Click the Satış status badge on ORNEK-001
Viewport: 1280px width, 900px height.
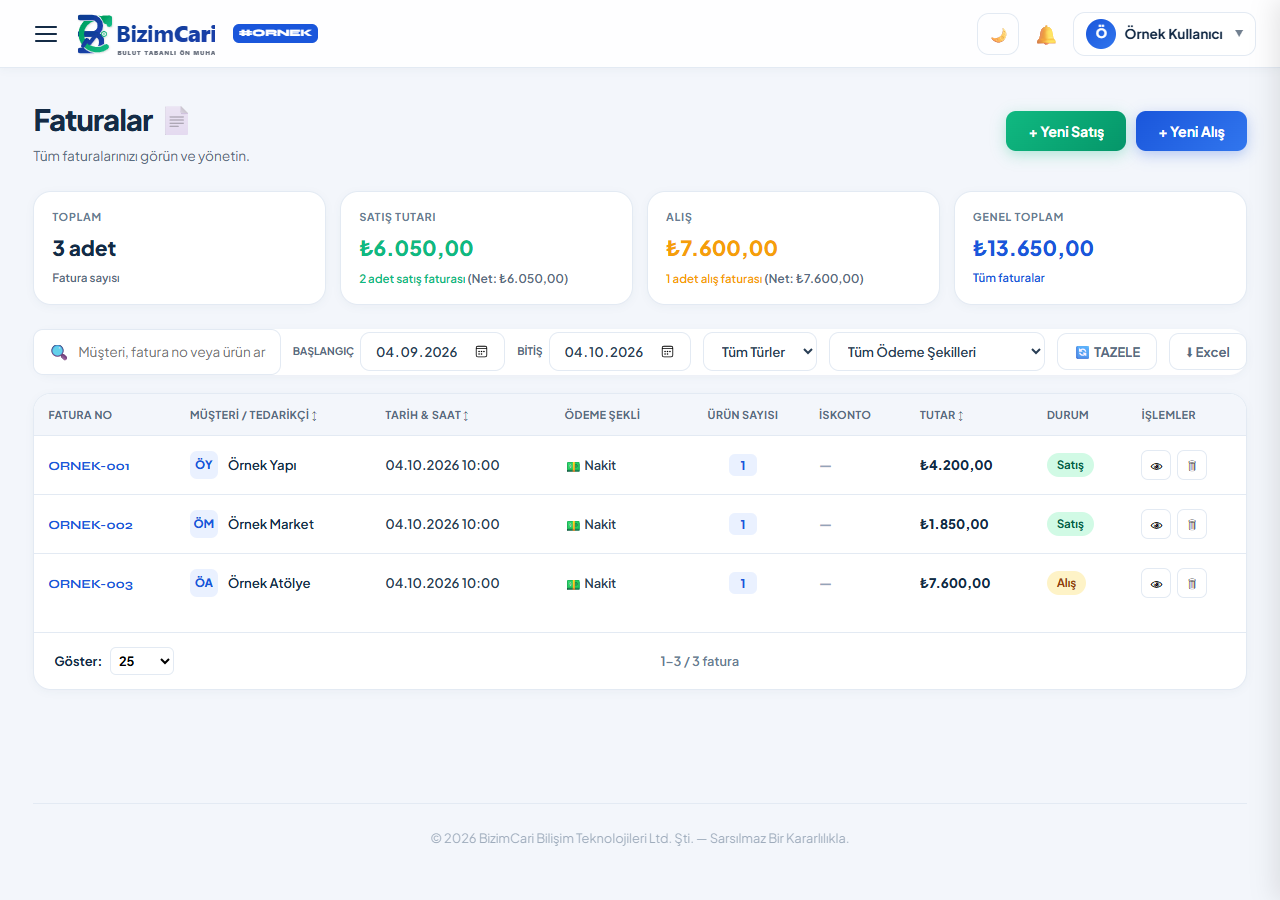1070,465
